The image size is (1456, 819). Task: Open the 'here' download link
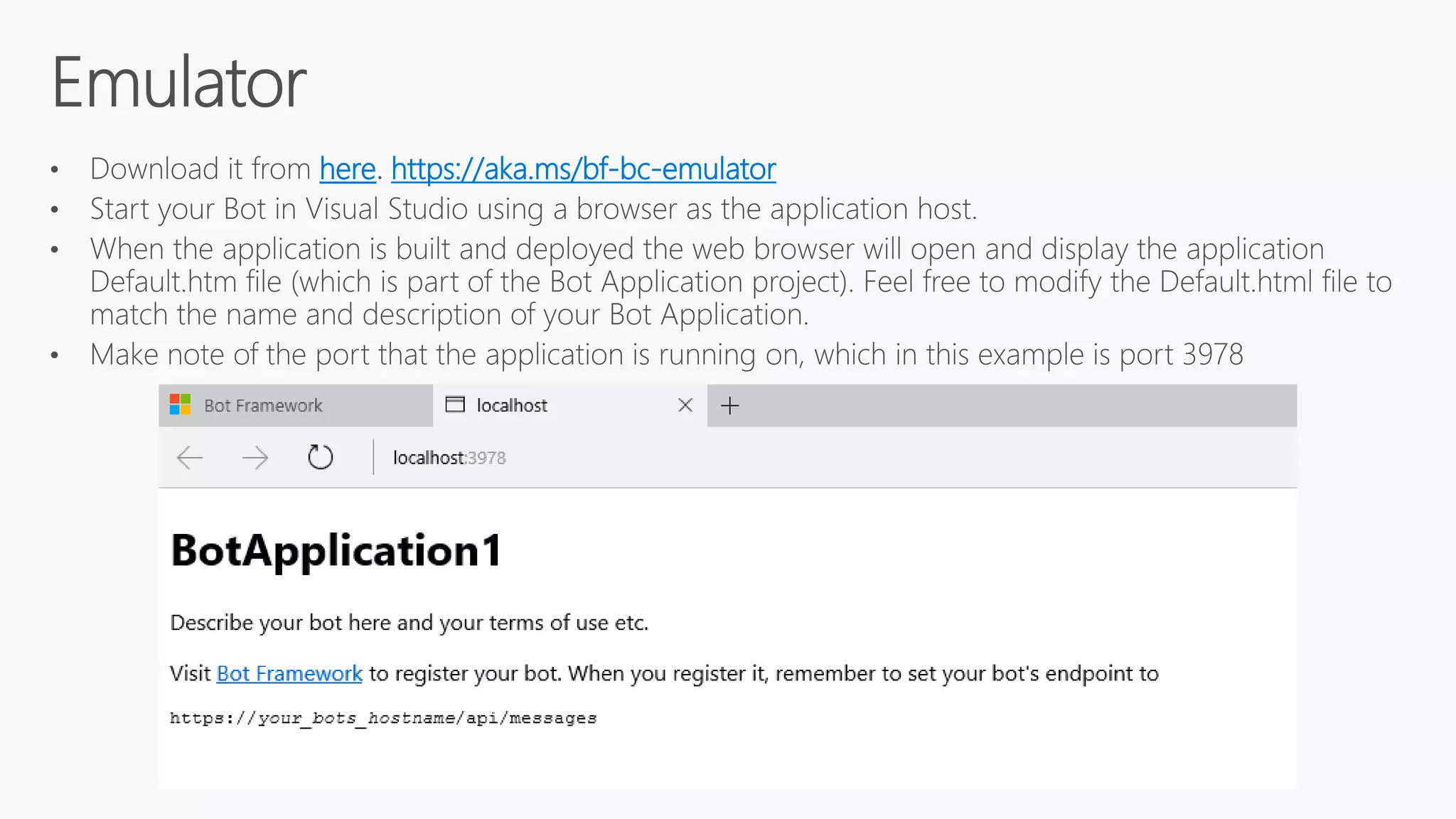coord(348,169)
